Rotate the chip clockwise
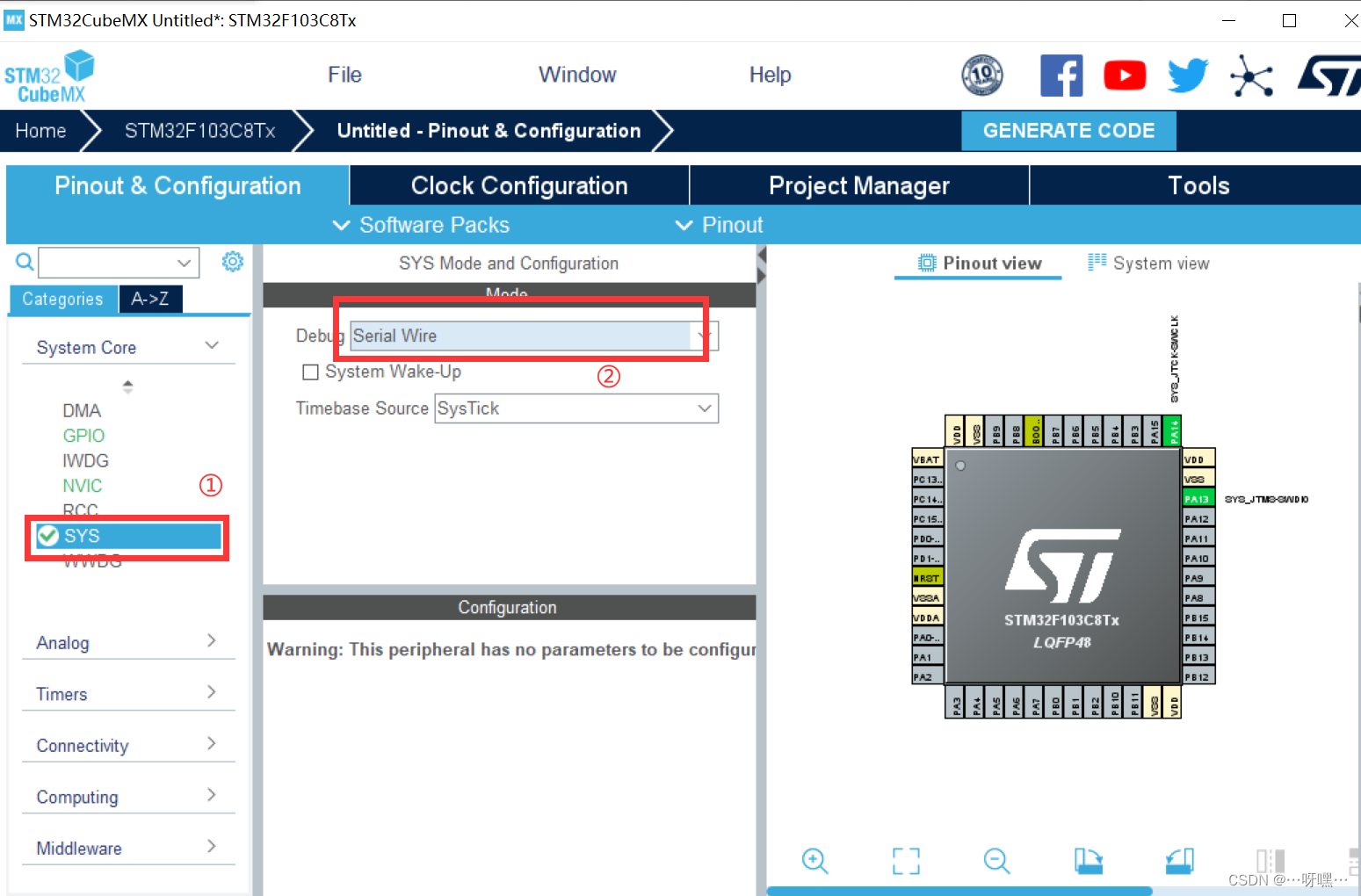 tap(1089, 861)
